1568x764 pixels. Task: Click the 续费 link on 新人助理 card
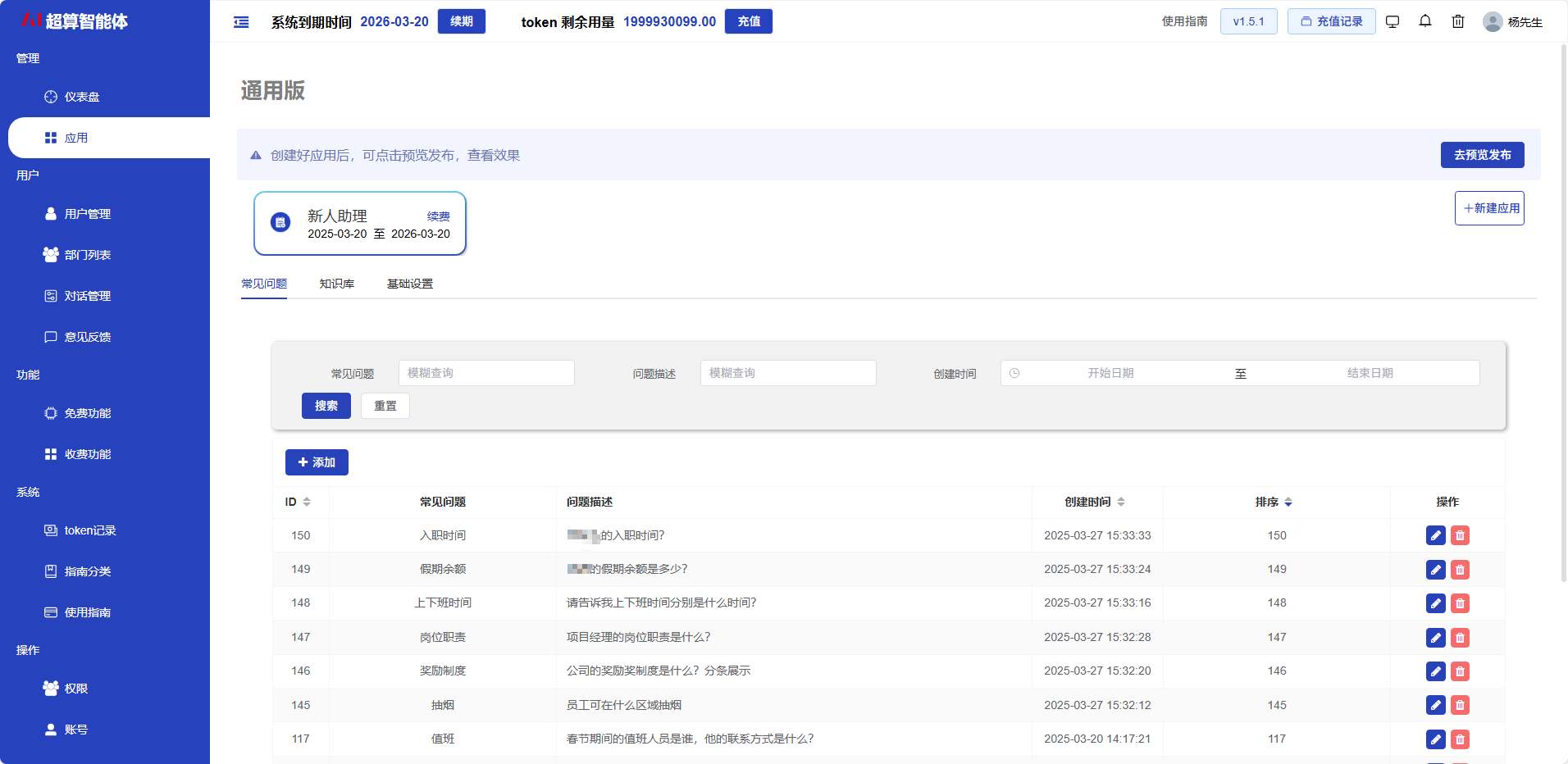tap(438, 216)
